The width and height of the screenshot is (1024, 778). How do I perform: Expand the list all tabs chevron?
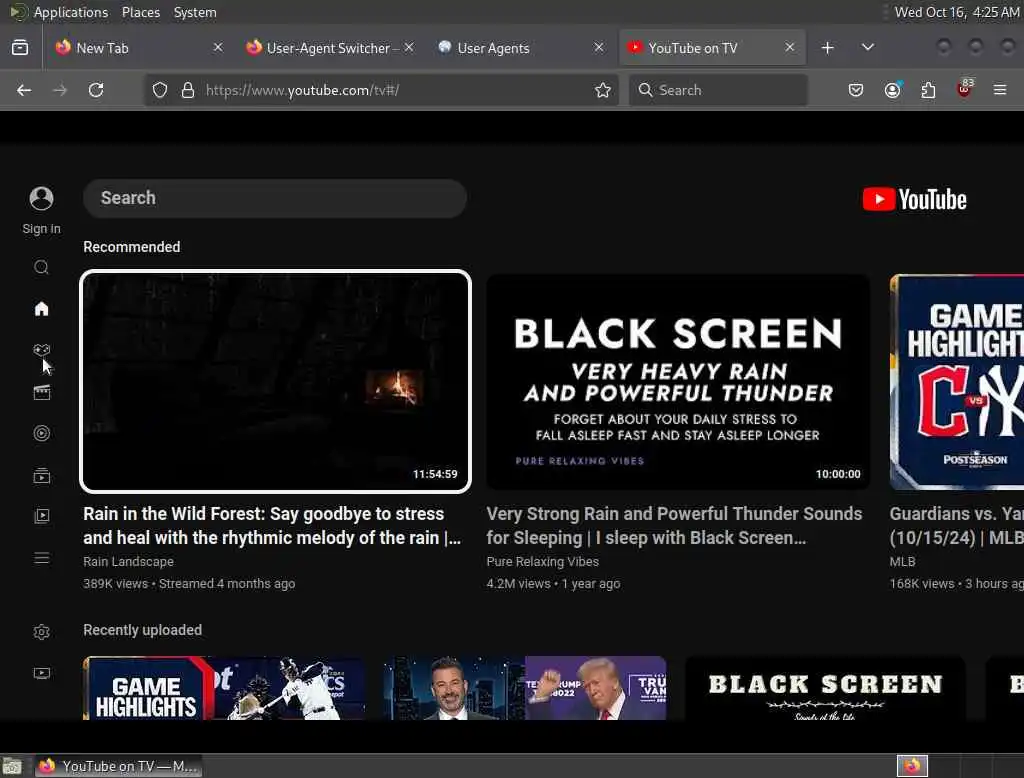point(867,48)
